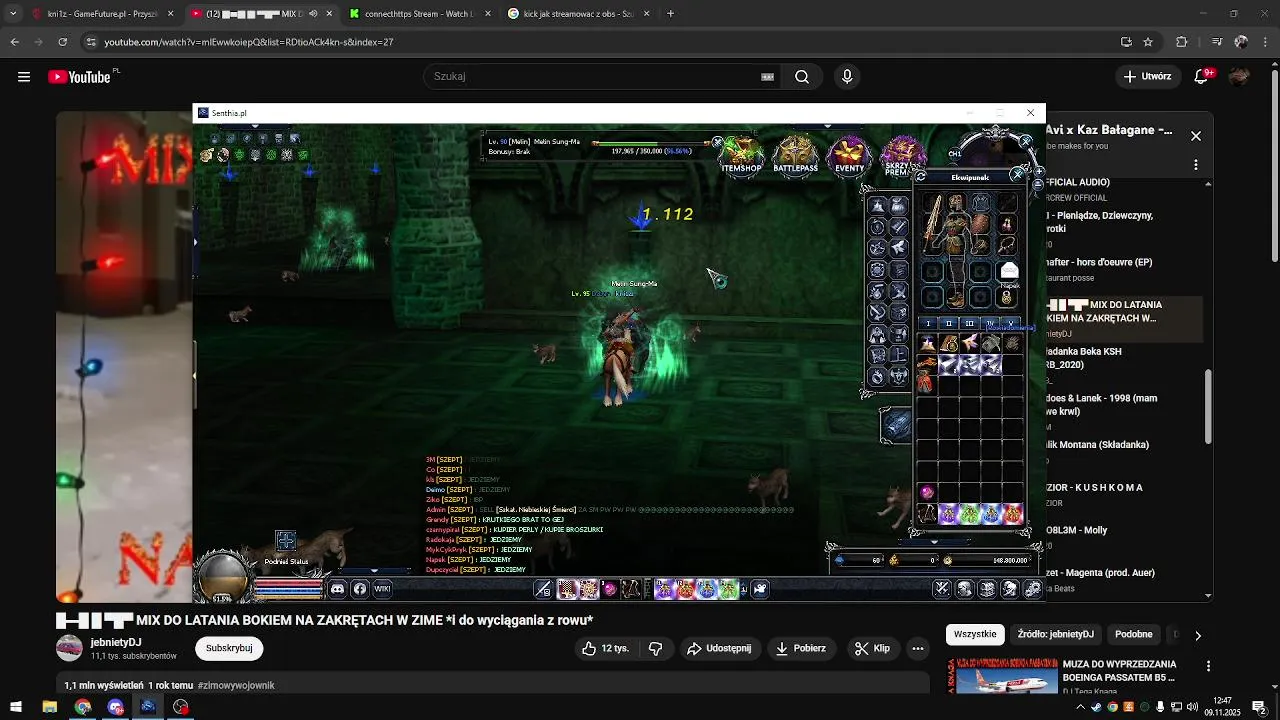
Task: Open Windows Start menu
Action: (16, 707)
